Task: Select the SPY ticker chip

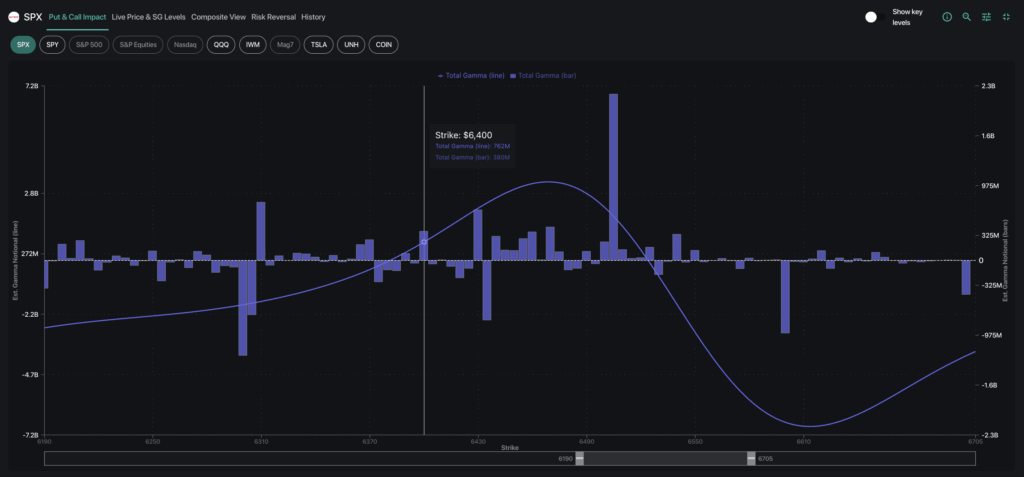Action: pyautogui.click(x=53, y=45)
